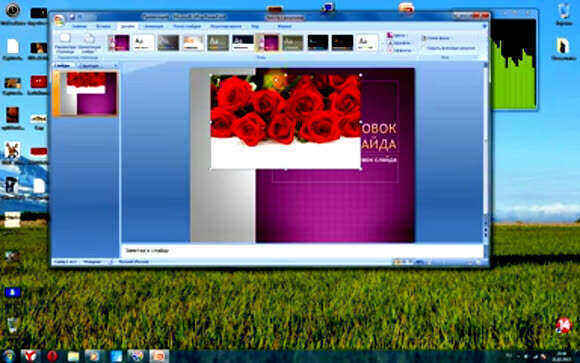This screenshot has height=363, width=580.
Task: Start slideshow from the status bar icon
Action: coord(411,262)
